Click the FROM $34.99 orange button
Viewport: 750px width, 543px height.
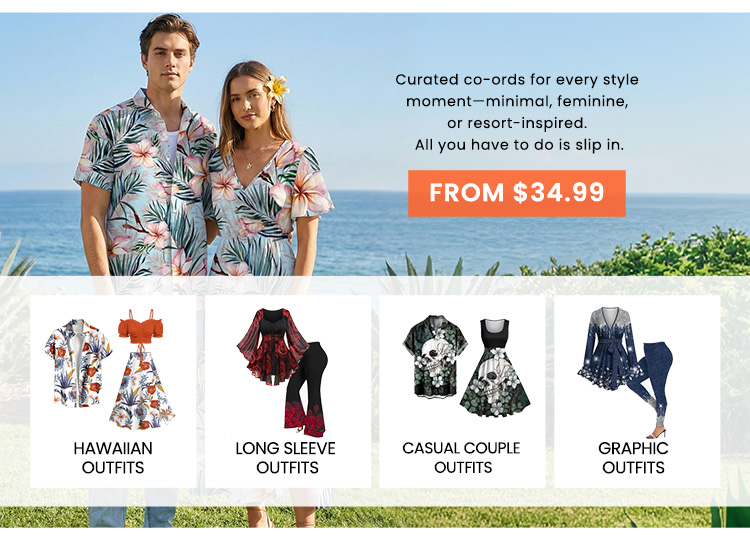[517, 193]
